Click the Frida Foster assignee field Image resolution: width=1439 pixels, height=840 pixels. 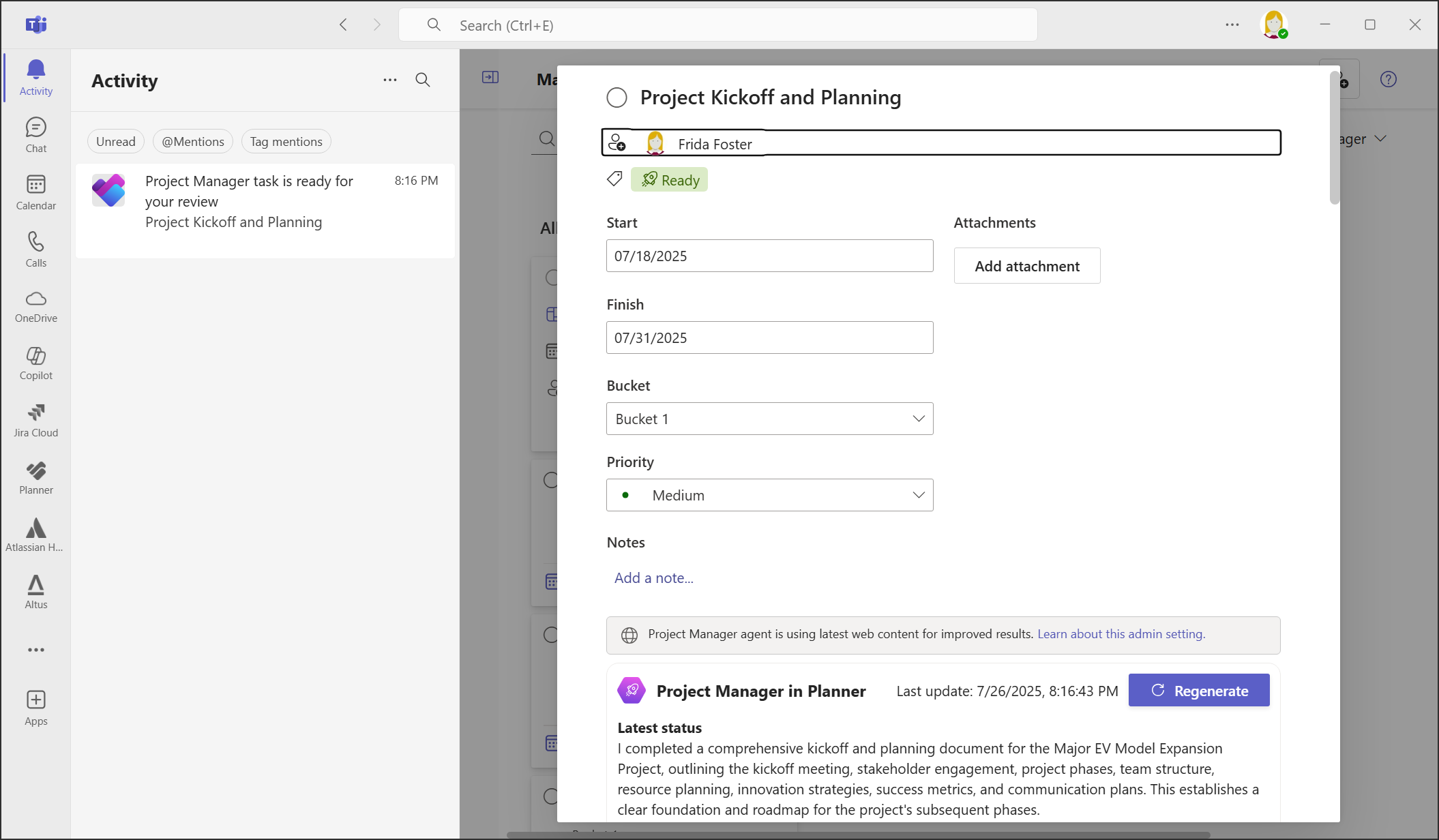(x=941, y=142)
